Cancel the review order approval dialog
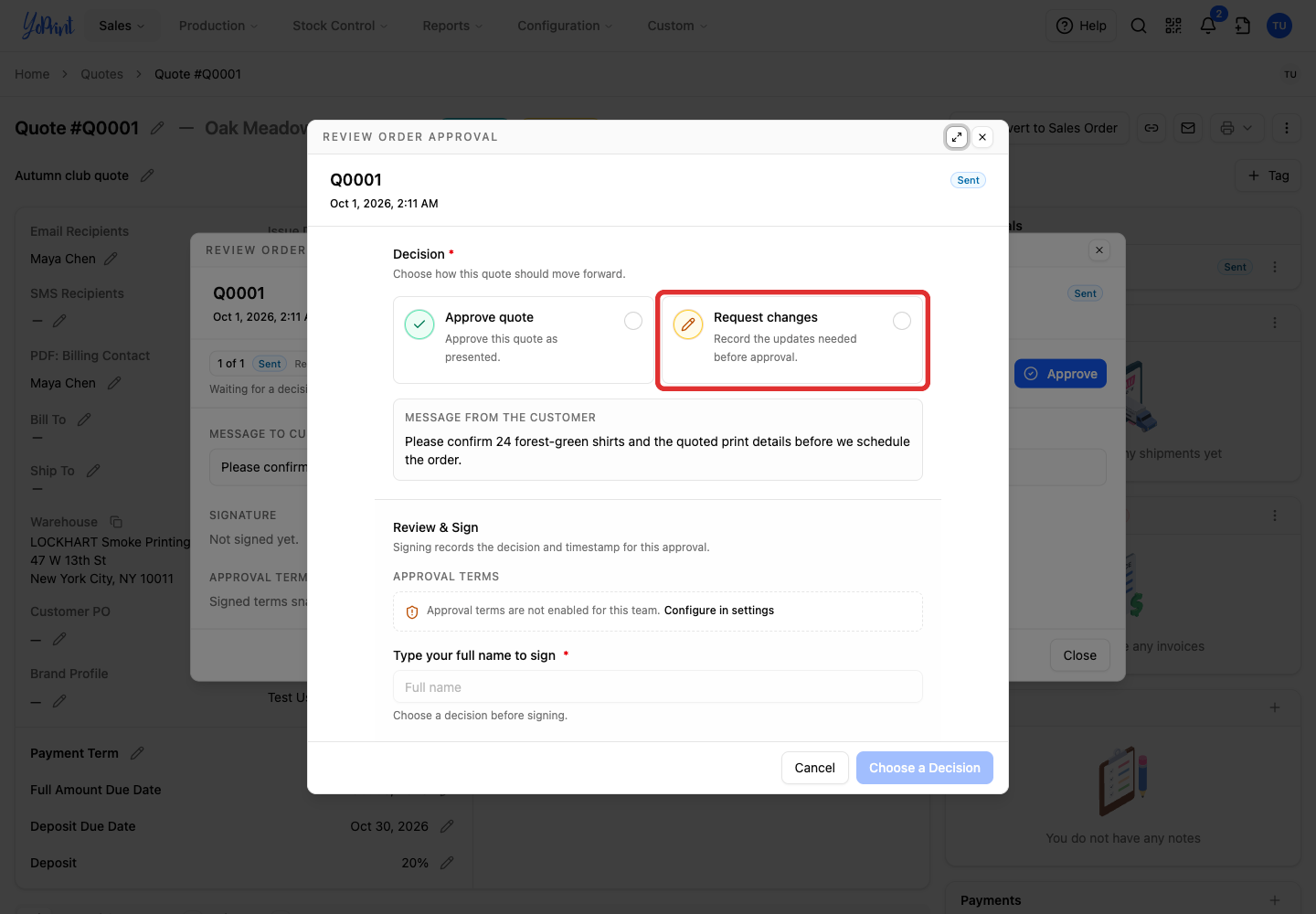The height and width of the screenshot is (914, 1316). pyautogui.click(x=814, y=768)
